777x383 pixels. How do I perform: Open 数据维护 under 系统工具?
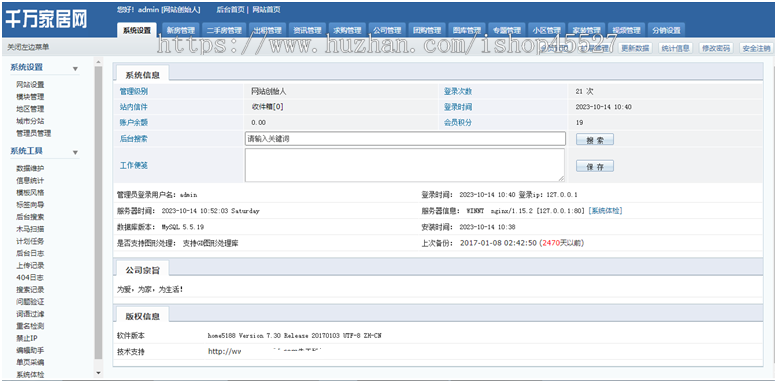click(30, 168)
